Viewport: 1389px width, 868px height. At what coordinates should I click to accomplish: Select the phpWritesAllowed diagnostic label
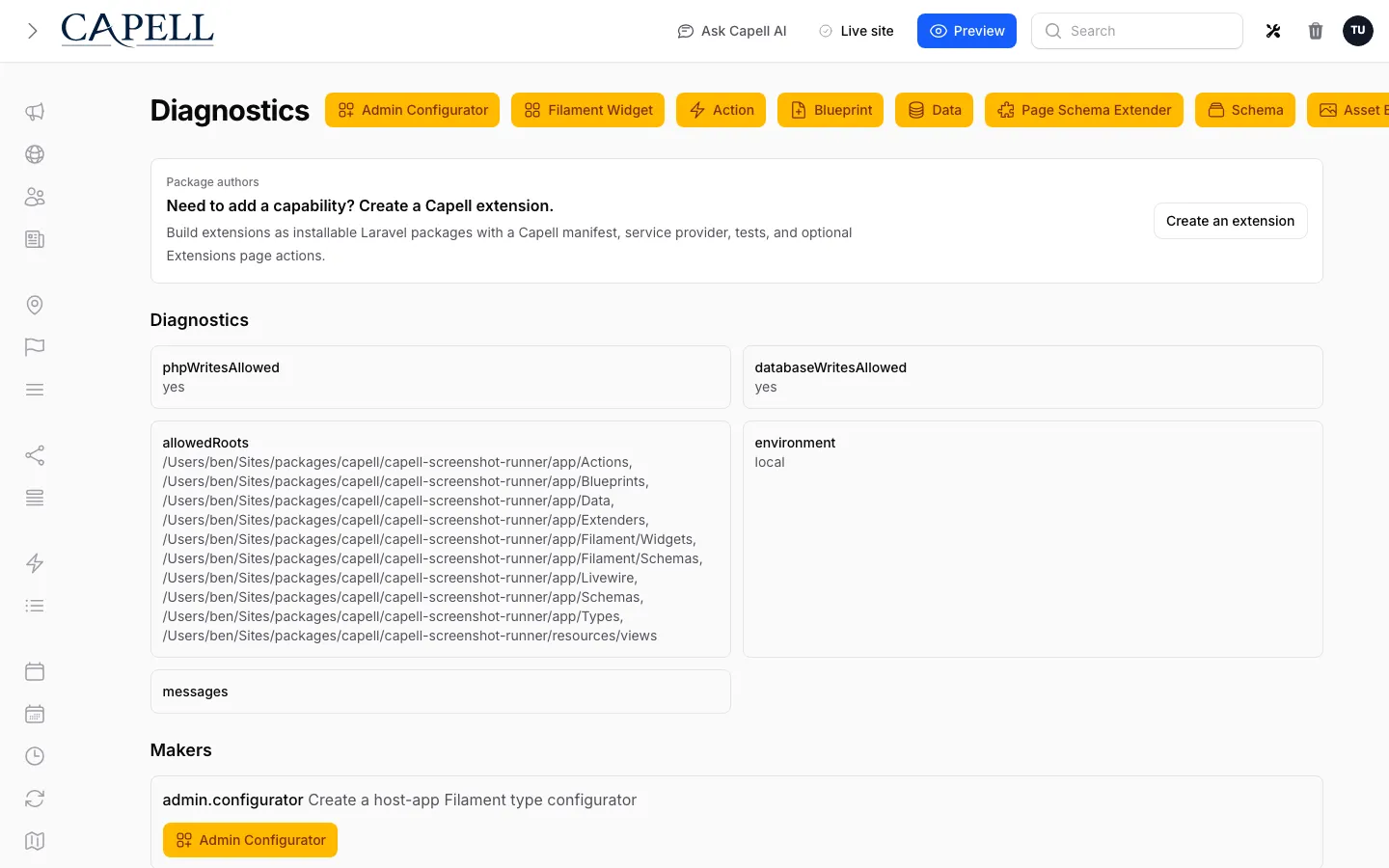pos(221,367)
